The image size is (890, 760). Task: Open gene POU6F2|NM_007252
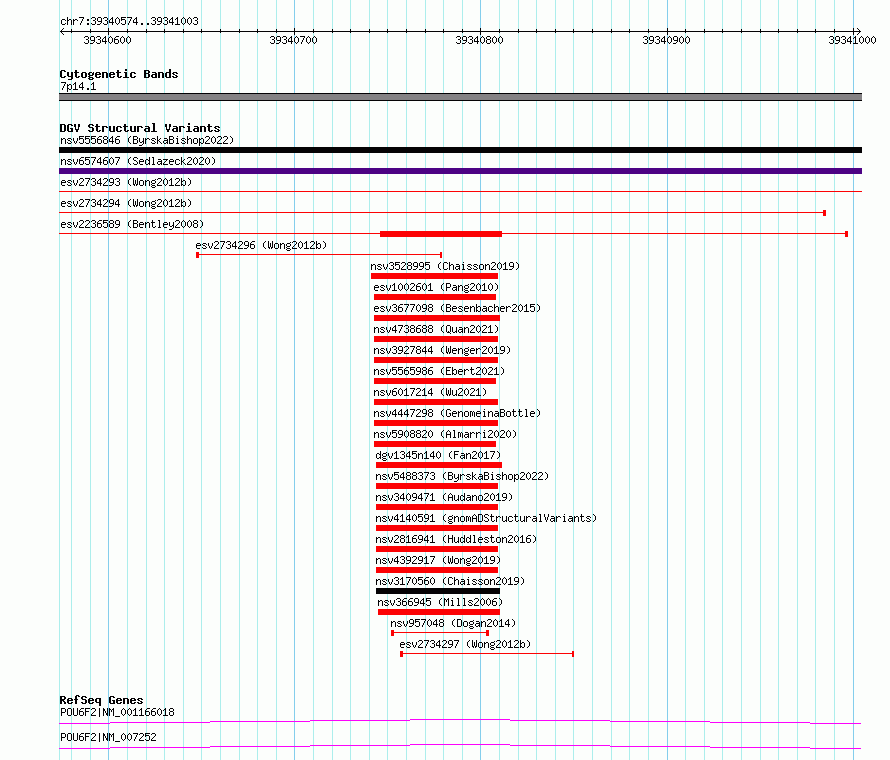tap(108, 737)
